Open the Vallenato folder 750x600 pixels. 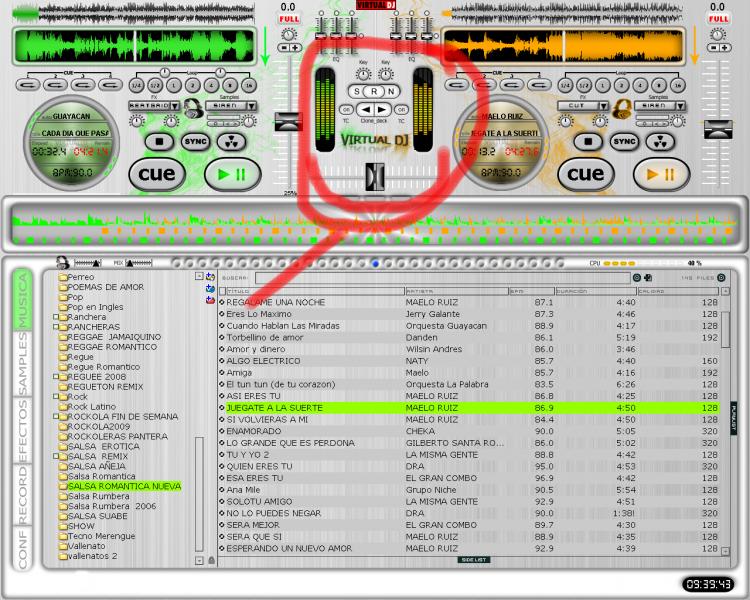86,546
